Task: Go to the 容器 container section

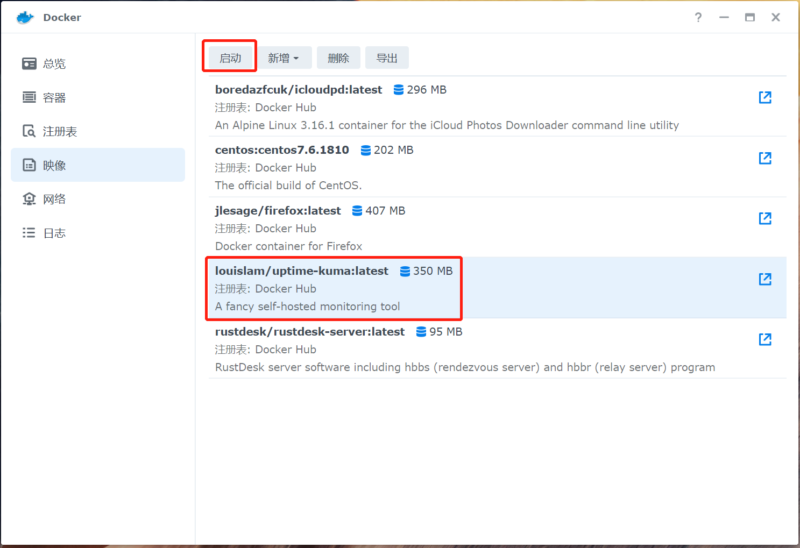Action: pyautogui.click(x=98, y=97)
